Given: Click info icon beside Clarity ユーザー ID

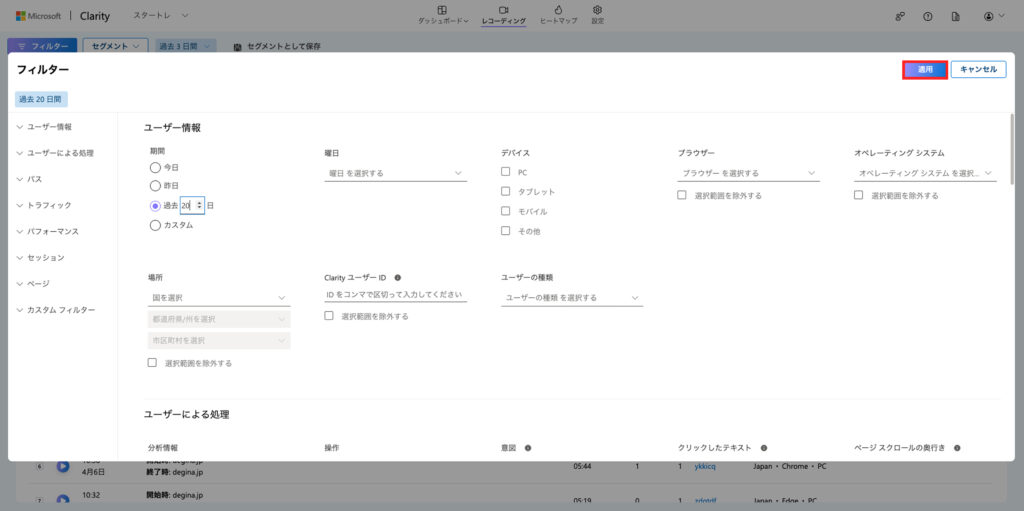Looking at the screenshot, I should pyautogui.click(x=398, y=277).
